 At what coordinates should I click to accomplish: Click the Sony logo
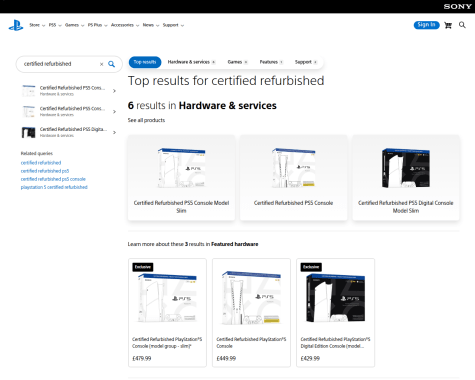click(x=457, y=6)
